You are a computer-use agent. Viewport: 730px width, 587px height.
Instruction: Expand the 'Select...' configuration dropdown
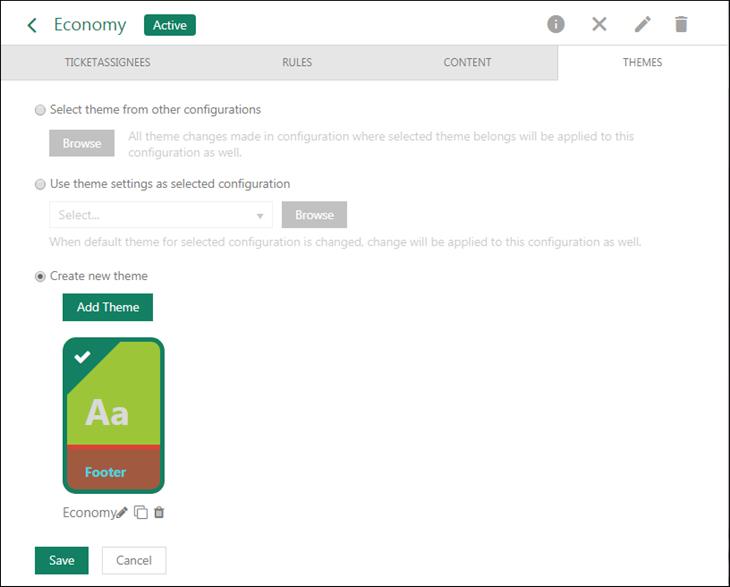click(161, 215)
